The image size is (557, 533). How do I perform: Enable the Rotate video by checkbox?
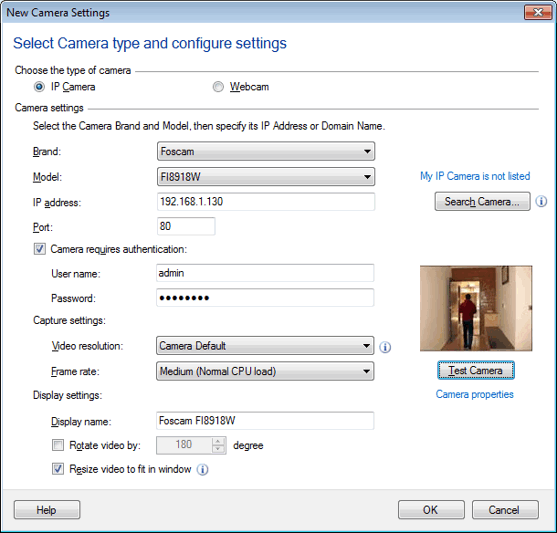[x=58, y=445]
